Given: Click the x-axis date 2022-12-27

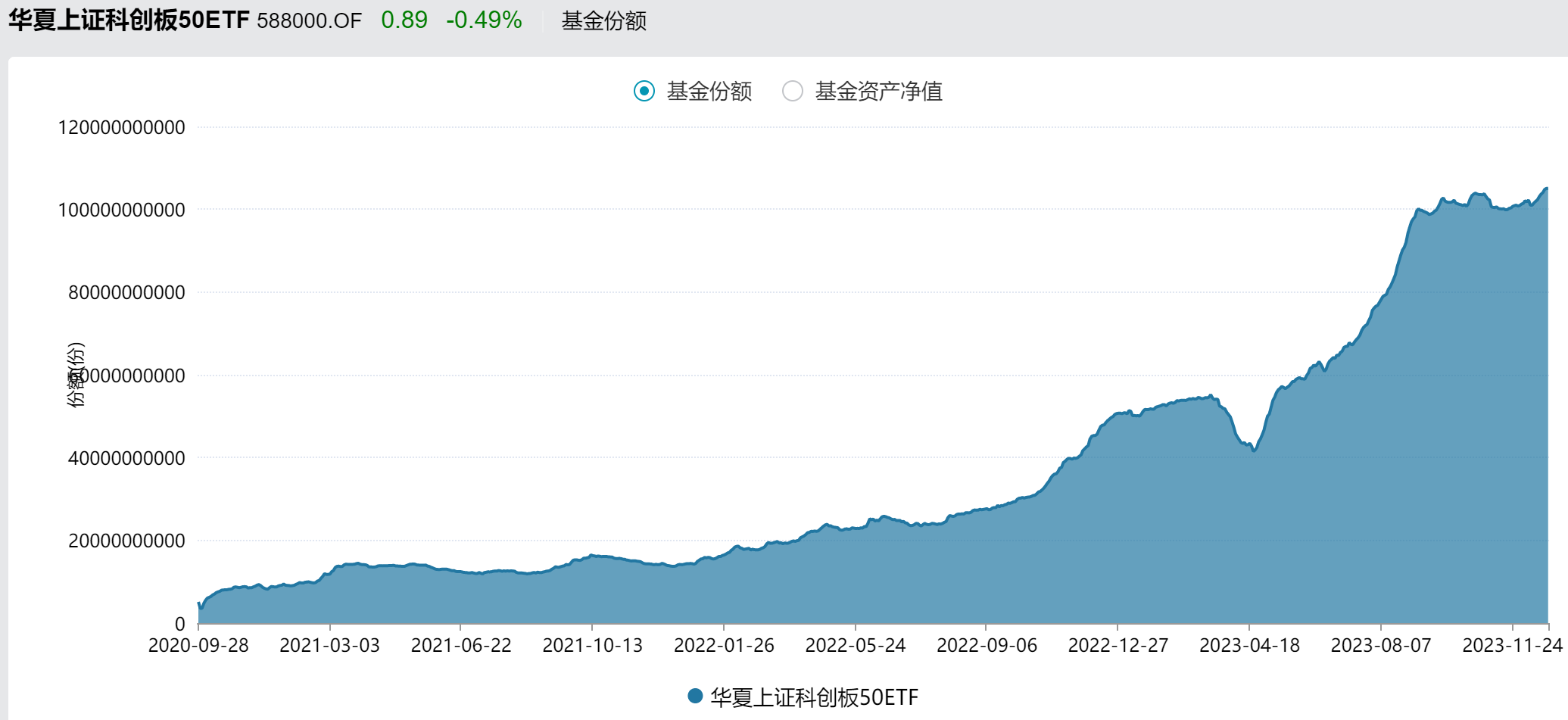Looking at the screenshot, I should pos(1118,646).
